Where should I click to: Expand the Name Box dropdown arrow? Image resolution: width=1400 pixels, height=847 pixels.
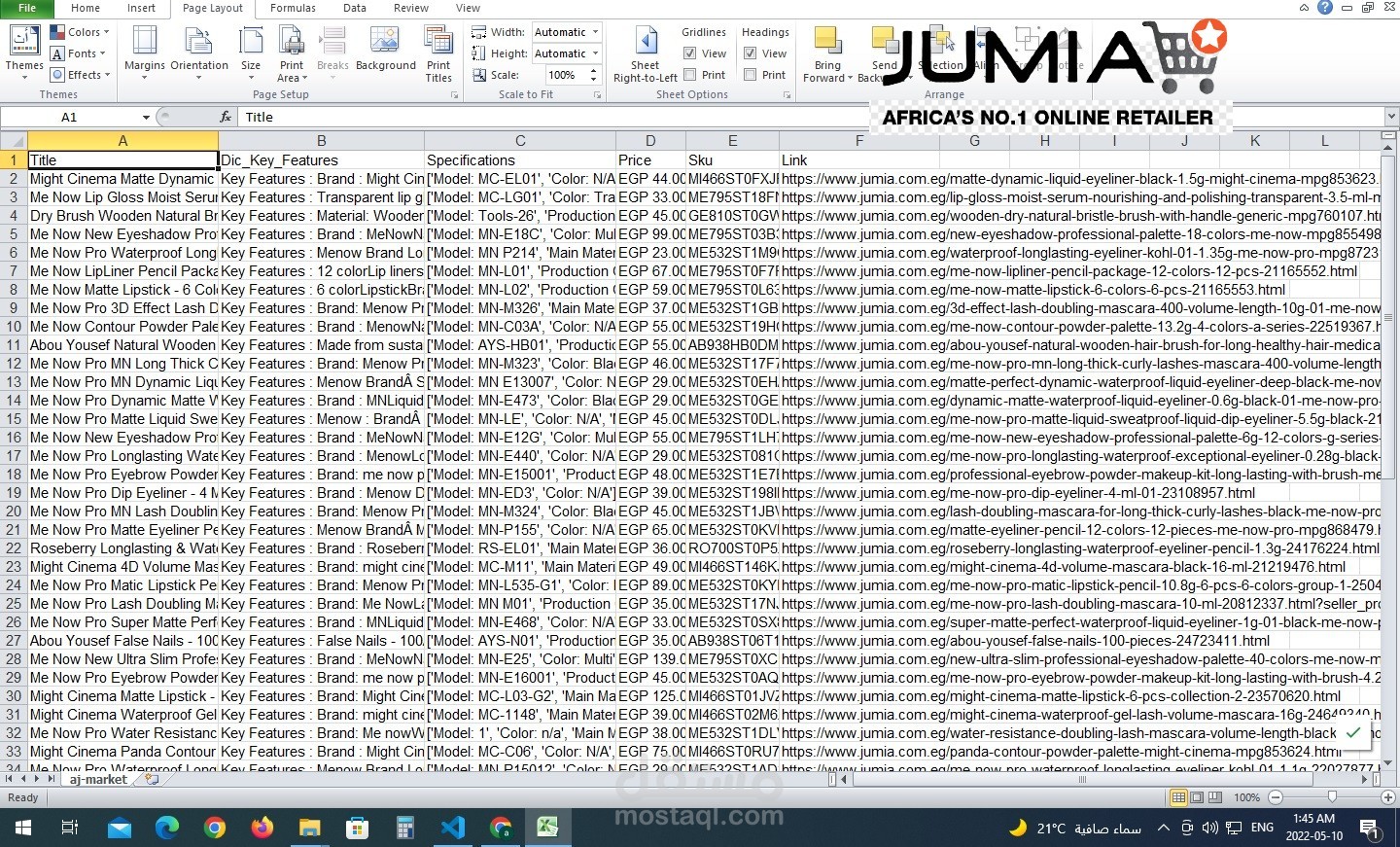coord(146,117)
